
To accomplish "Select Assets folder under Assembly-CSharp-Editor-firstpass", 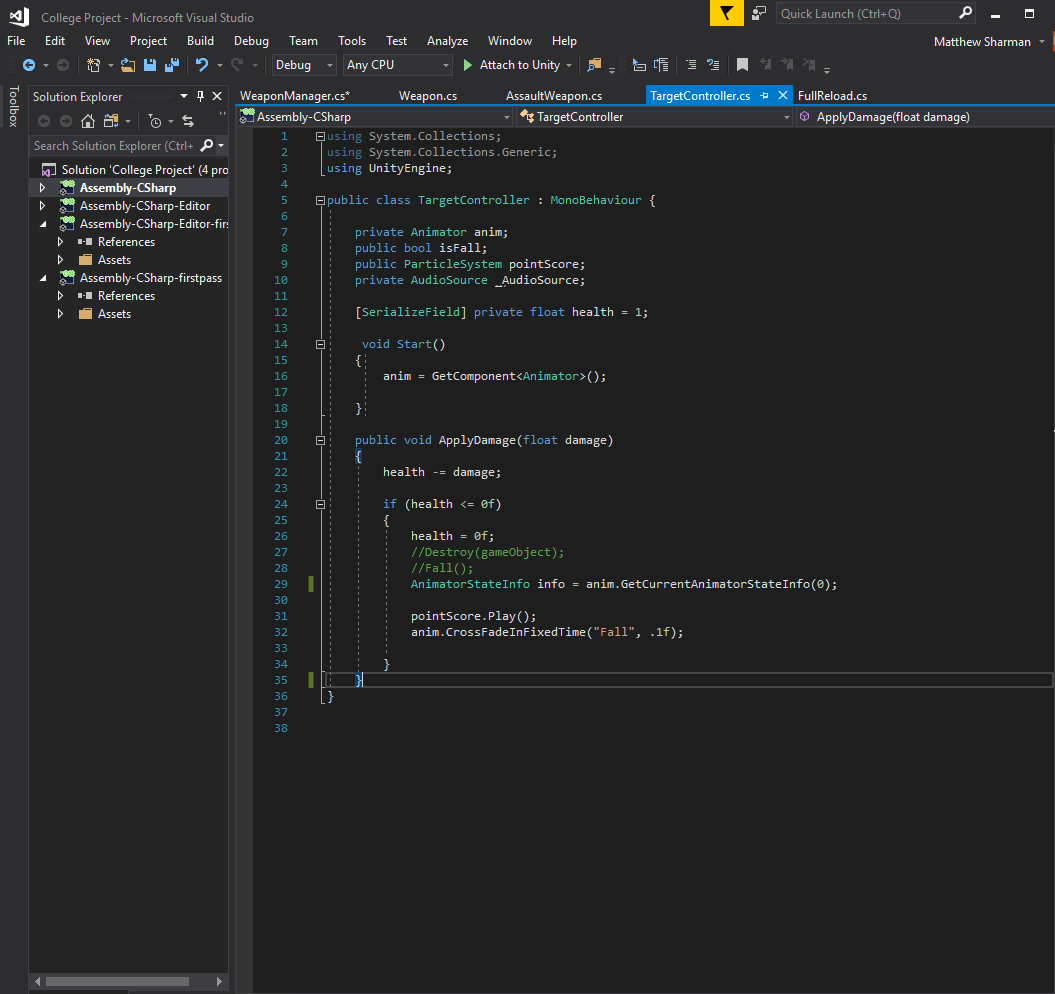I will click(x=114, y=260).
